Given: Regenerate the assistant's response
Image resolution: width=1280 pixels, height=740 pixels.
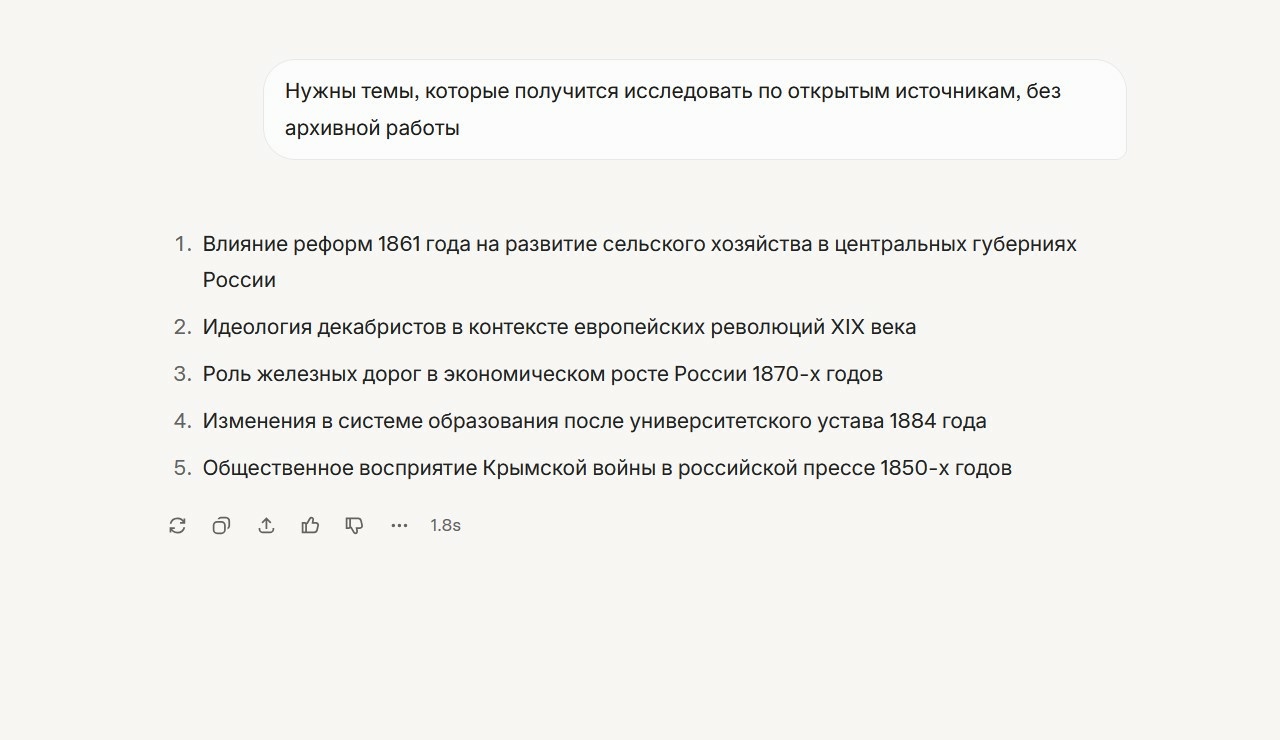Looking at the screenshot, I should click(x=177, y=525).
